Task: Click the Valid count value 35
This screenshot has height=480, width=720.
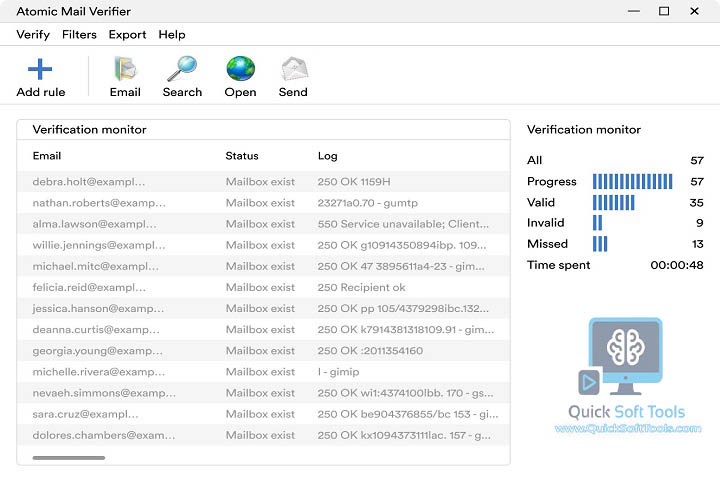Action: coord(697,203)
